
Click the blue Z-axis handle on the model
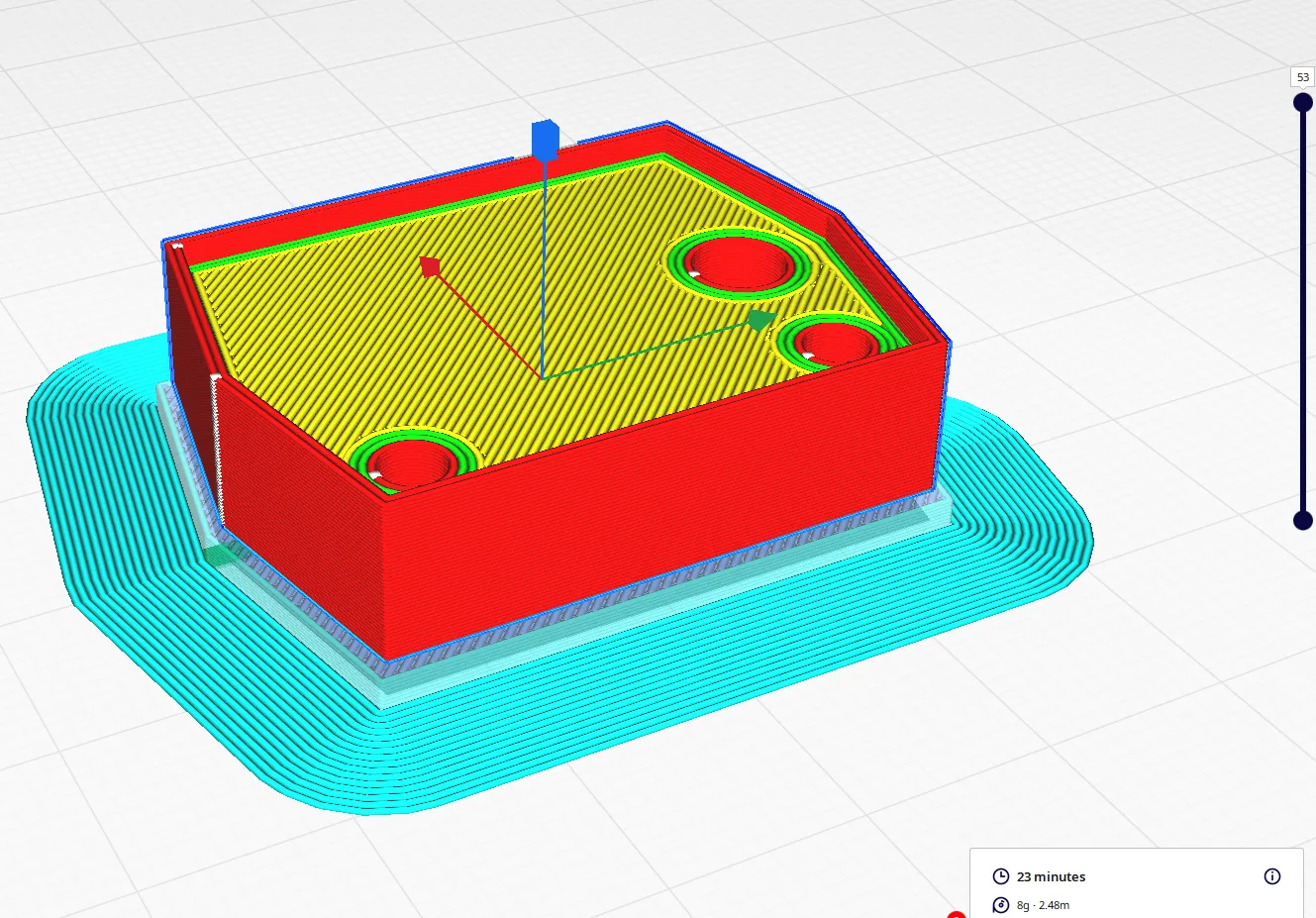(545, 140)
